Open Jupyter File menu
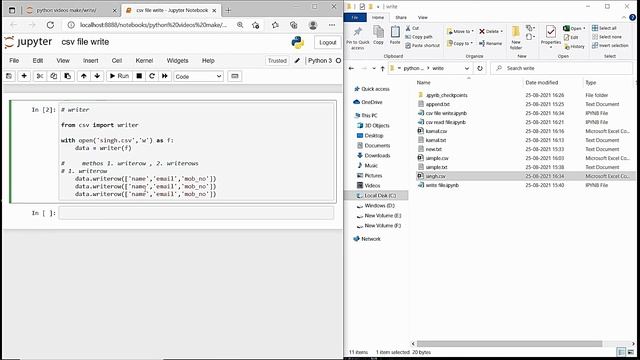Image resolution: width=640 pixels, height=360 pixels. click(14, 60)
